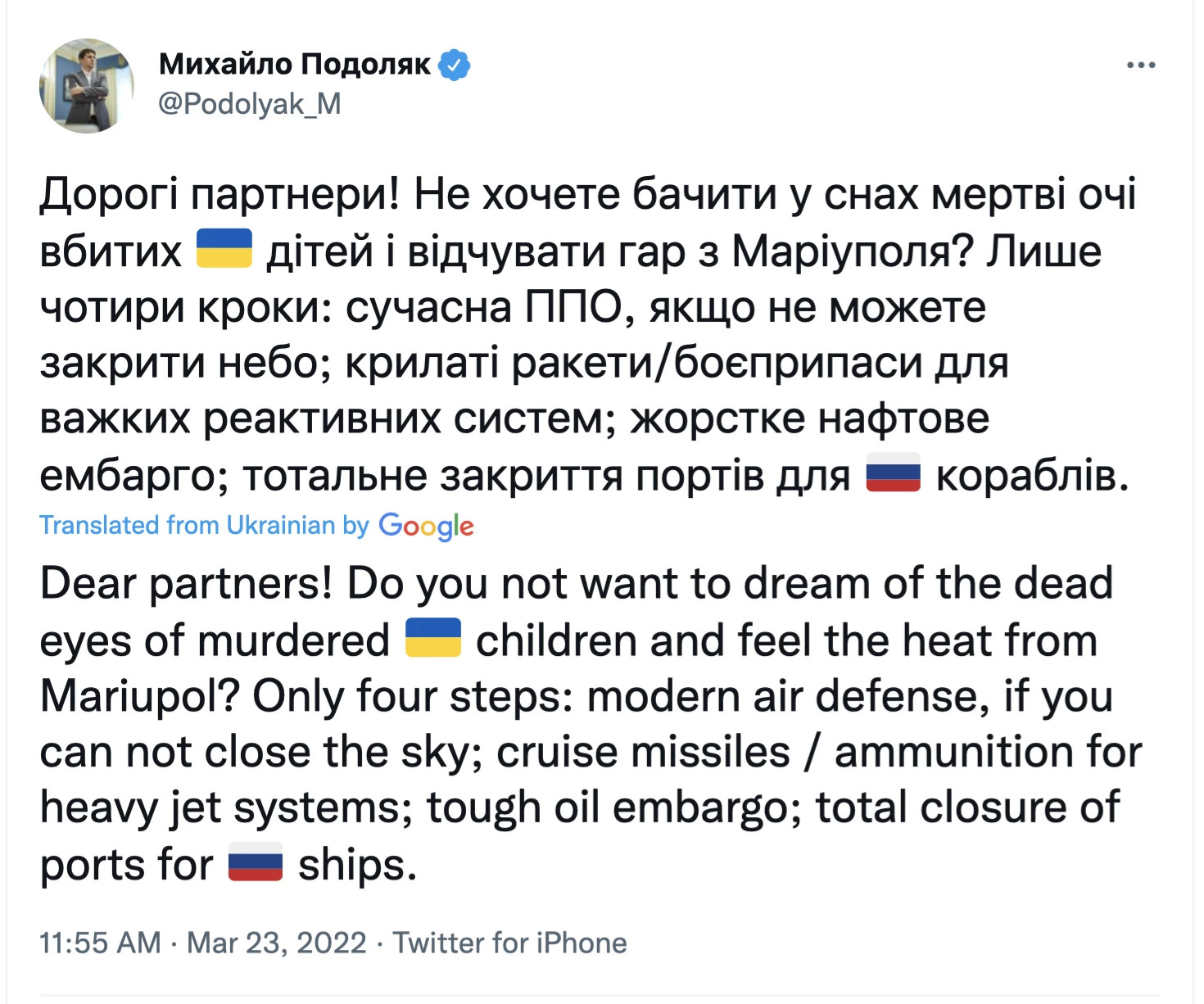1204x1004 pixels.
Task: Click the Ukrainian flag emoji in the translation
Action: click(x=433, y=639)
